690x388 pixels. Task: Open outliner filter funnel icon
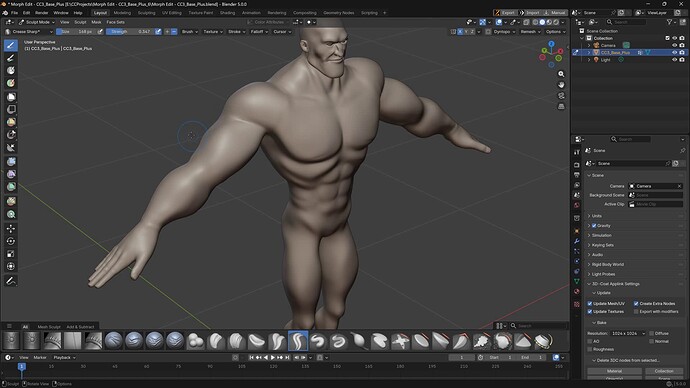[x=669, y=22]
